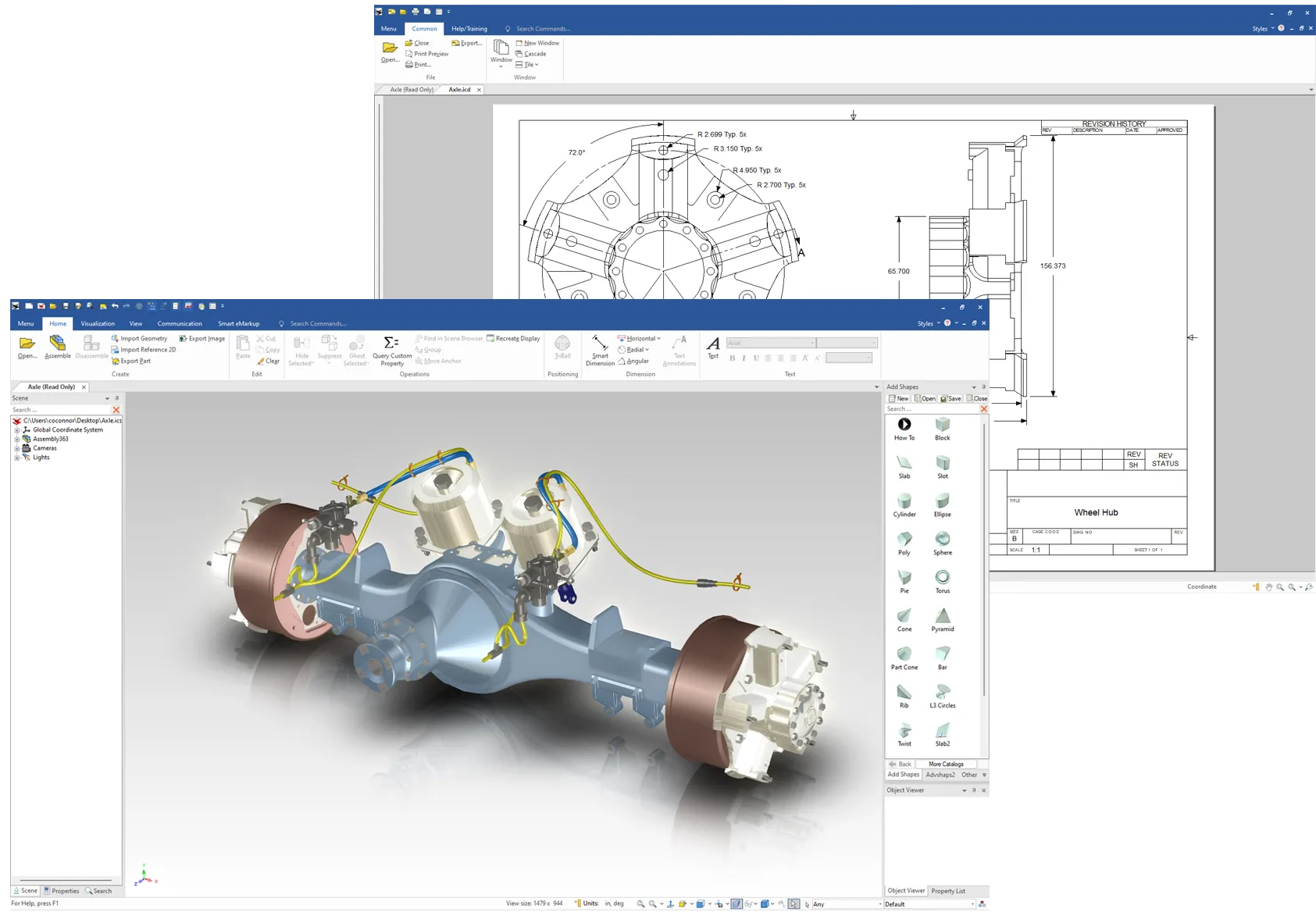Toggle the highlighted perspective view button in status bar
The height and width of the screenshot is (912, 1316).
coord(736,904)
